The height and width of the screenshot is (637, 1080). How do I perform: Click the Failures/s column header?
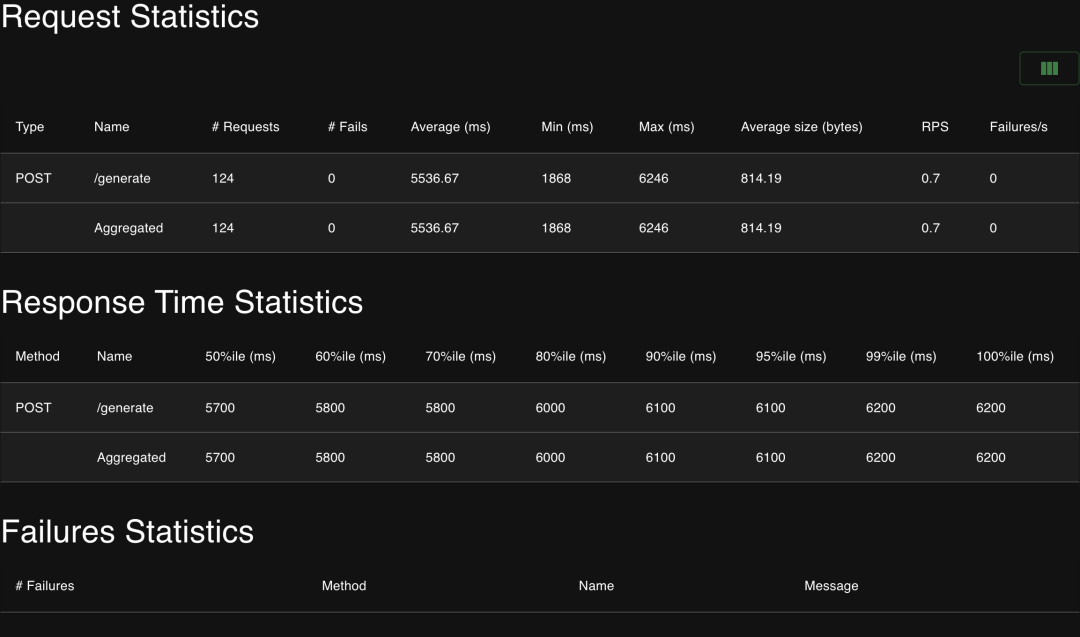click(1018, 127)
